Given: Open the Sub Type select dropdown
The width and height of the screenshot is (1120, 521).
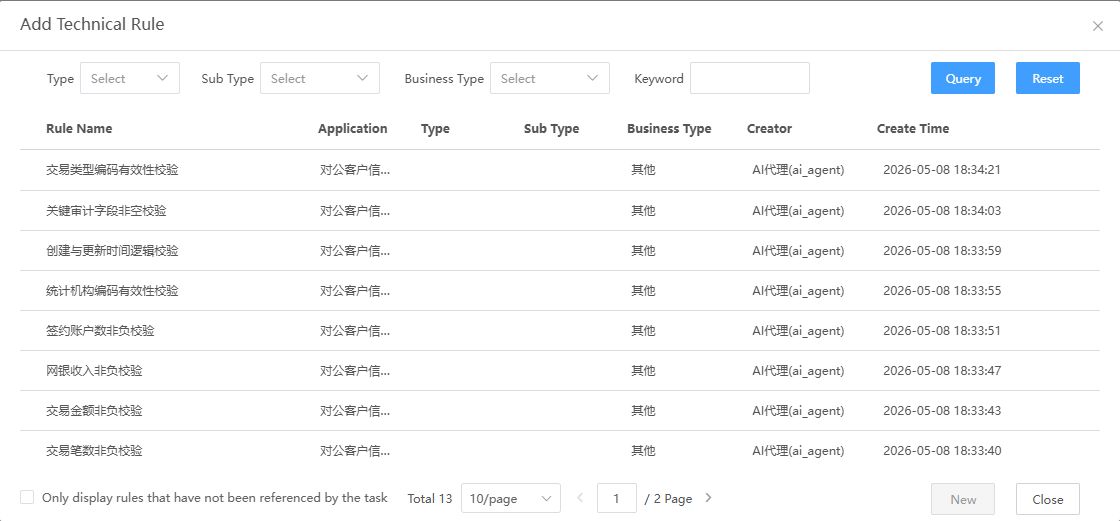Looking at the screenshot, I should [320, 79].
